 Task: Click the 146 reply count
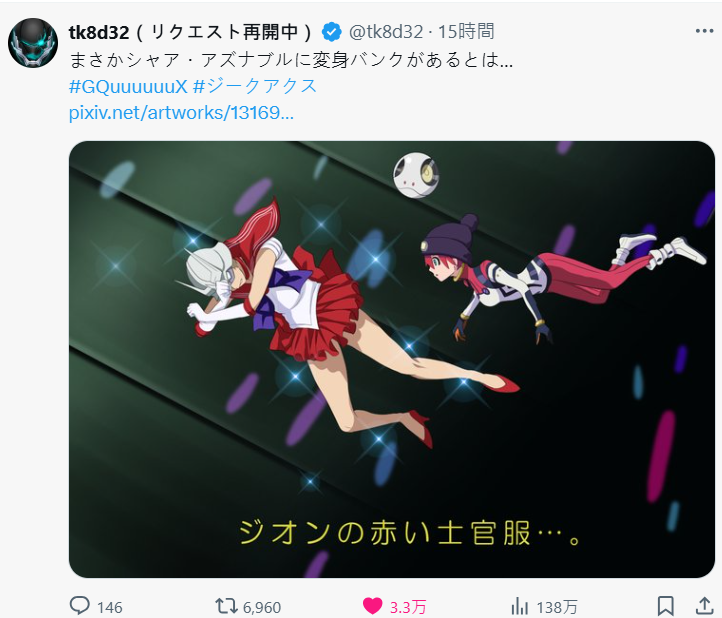(x=110, y=607)
